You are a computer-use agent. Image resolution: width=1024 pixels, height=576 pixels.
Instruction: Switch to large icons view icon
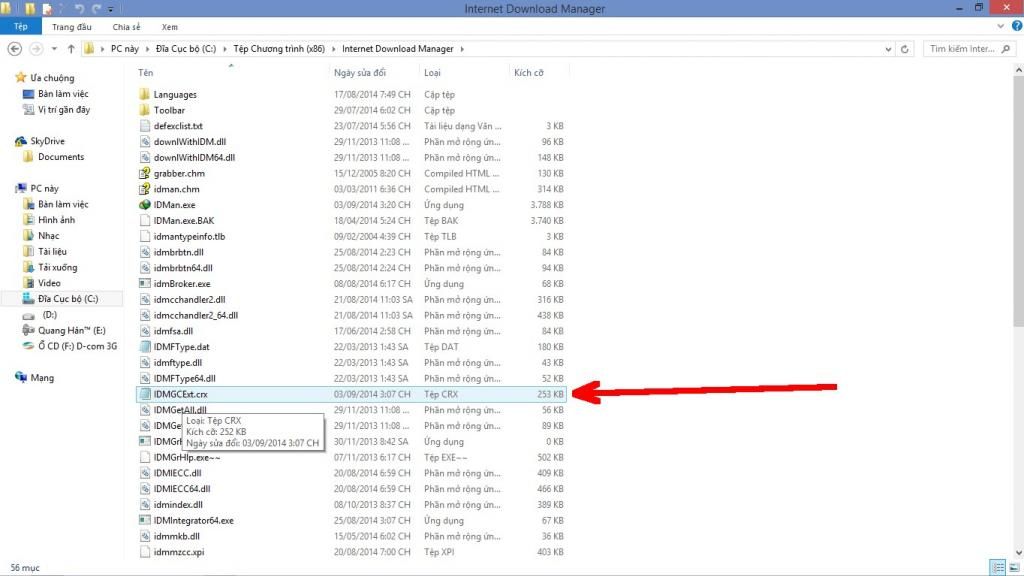[x=1014, y=568]
